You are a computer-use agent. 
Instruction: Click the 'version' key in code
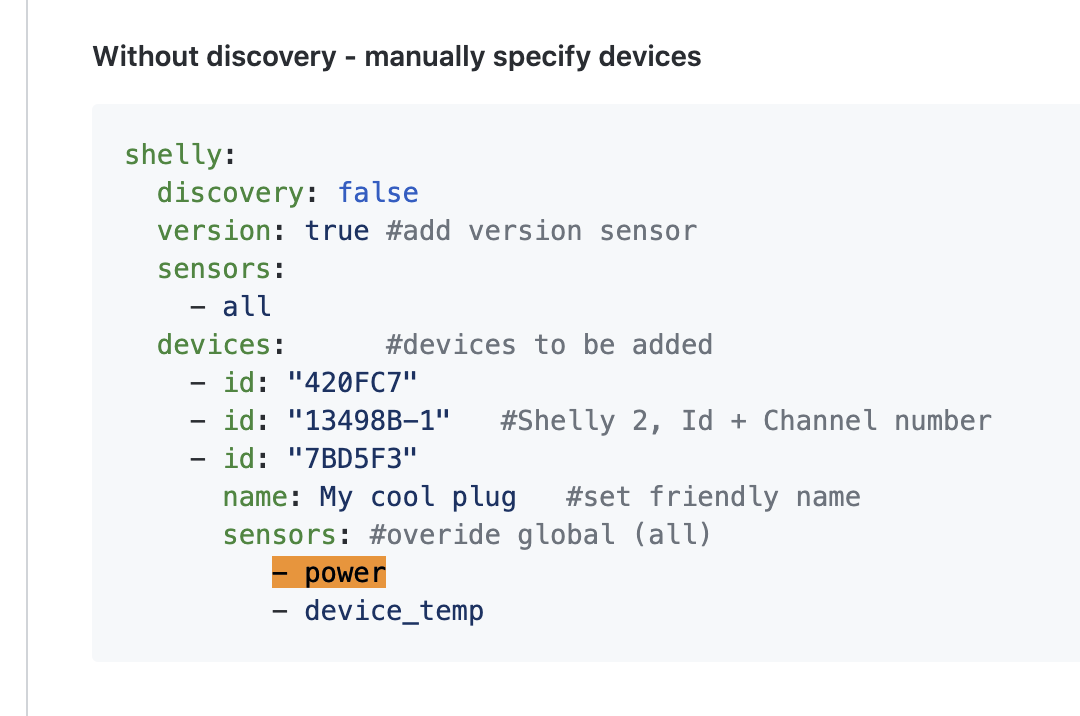click(214, 231)
